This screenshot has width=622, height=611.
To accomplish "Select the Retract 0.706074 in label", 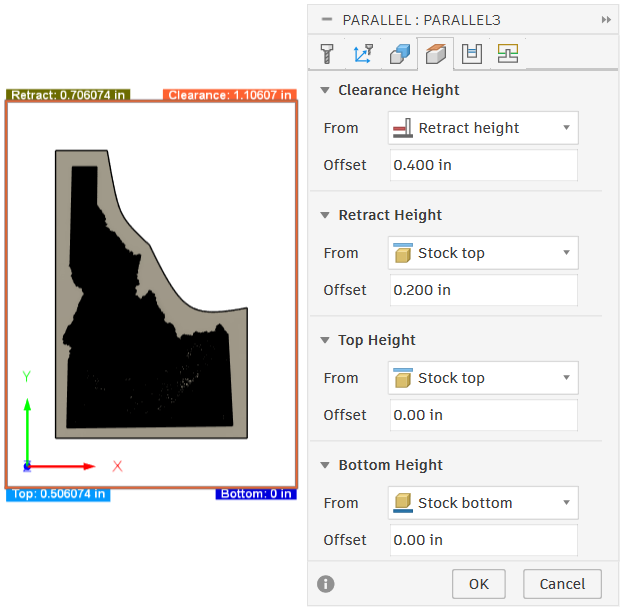I will pyautogui.click(x=68, y=95).
